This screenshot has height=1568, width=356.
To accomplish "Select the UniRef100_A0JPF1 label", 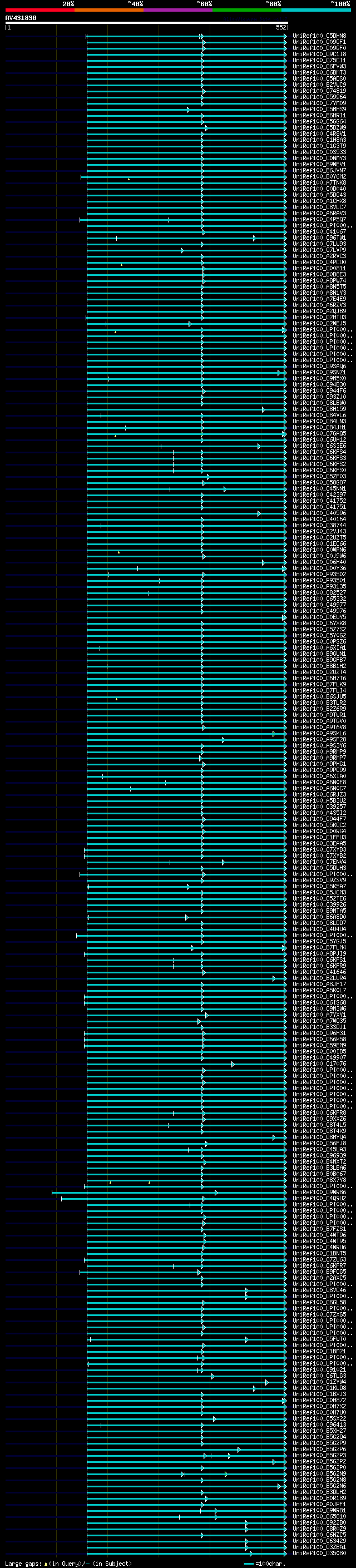I will [x=319, y=1504].
